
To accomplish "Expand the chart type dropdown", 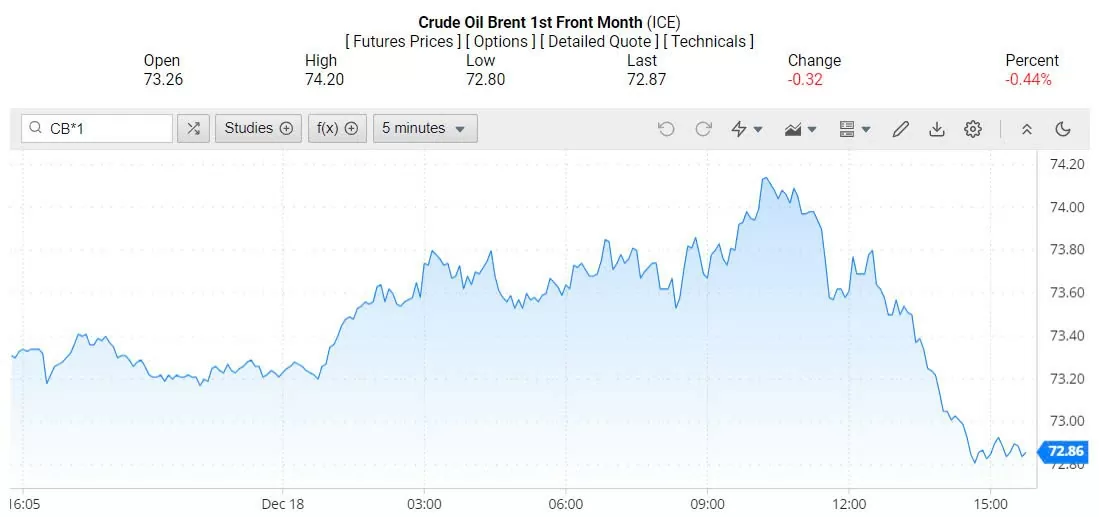I will pos(801,128).
